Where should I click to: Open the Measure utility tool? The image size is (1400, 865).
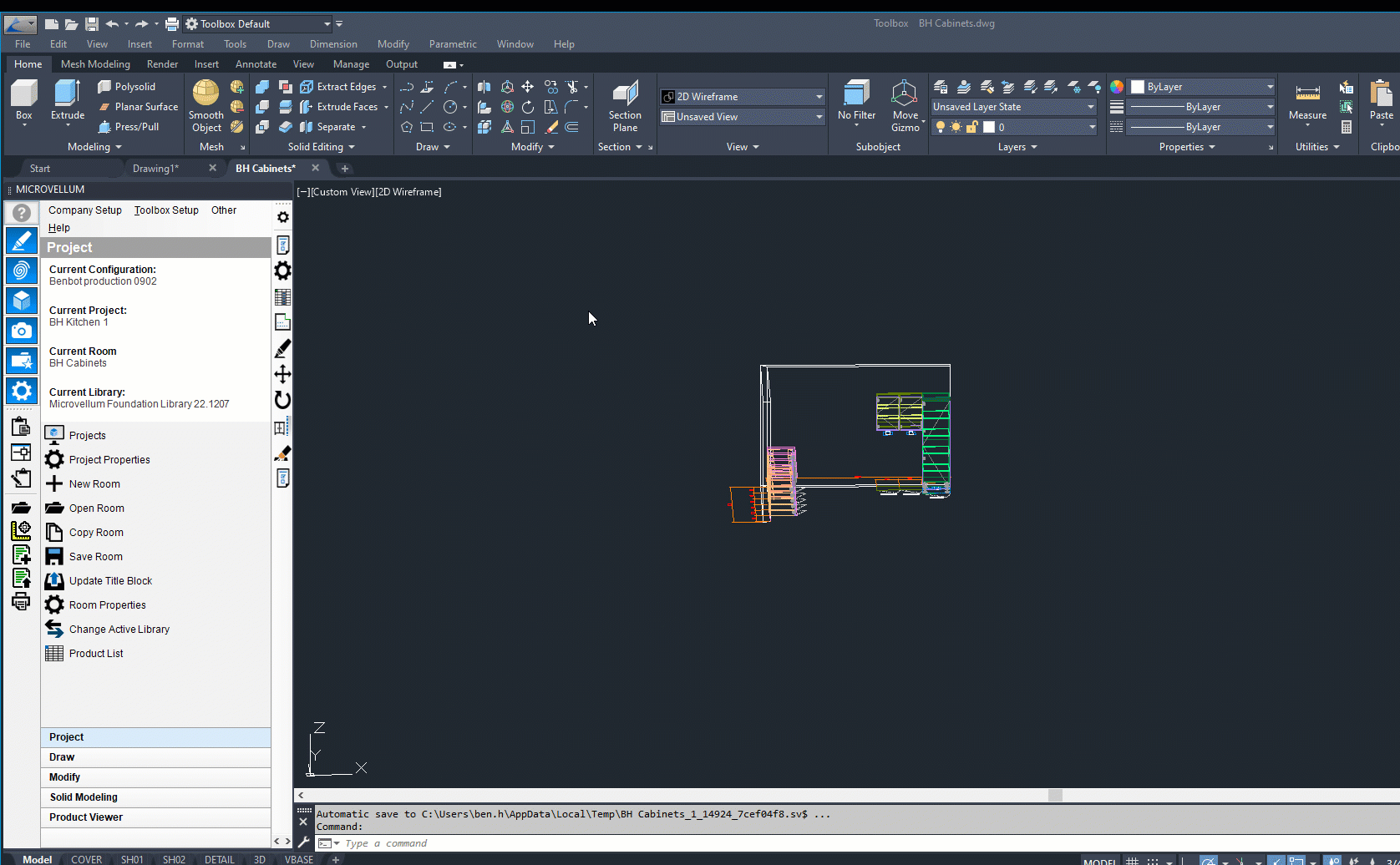tap(1307, 94)
